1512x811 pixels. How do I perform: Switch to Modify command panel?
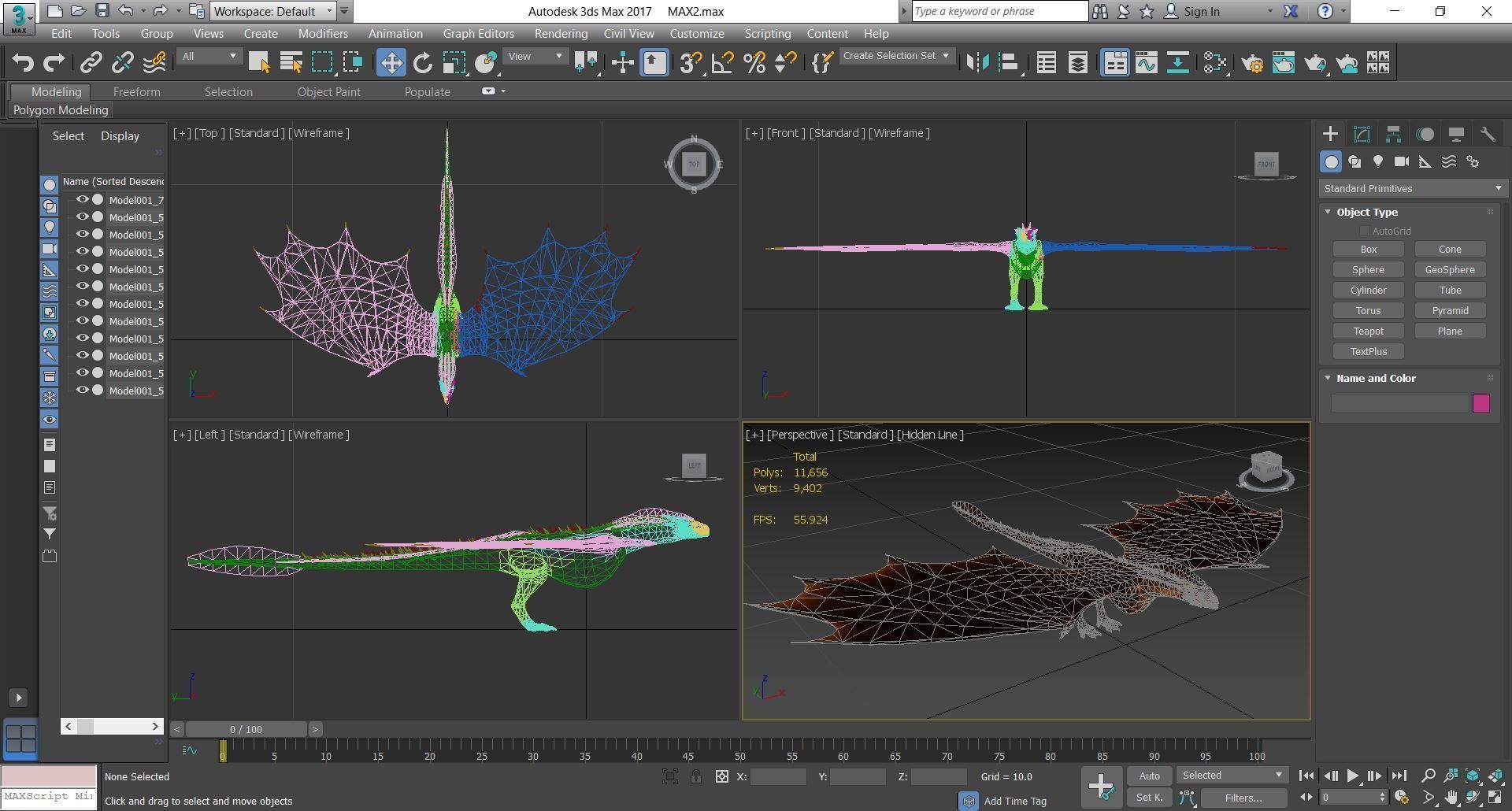pyautogui.click(x=1362, y=134)
